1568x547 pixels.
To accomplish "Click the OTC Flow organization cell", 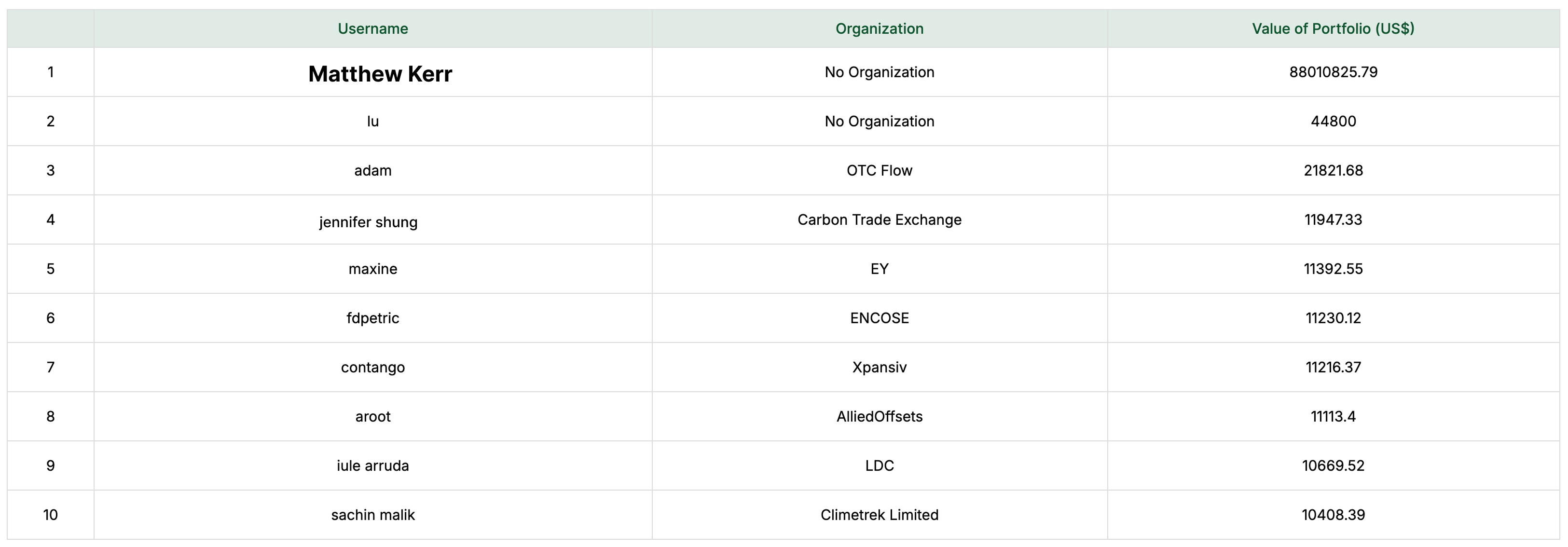I will [879, 170].
